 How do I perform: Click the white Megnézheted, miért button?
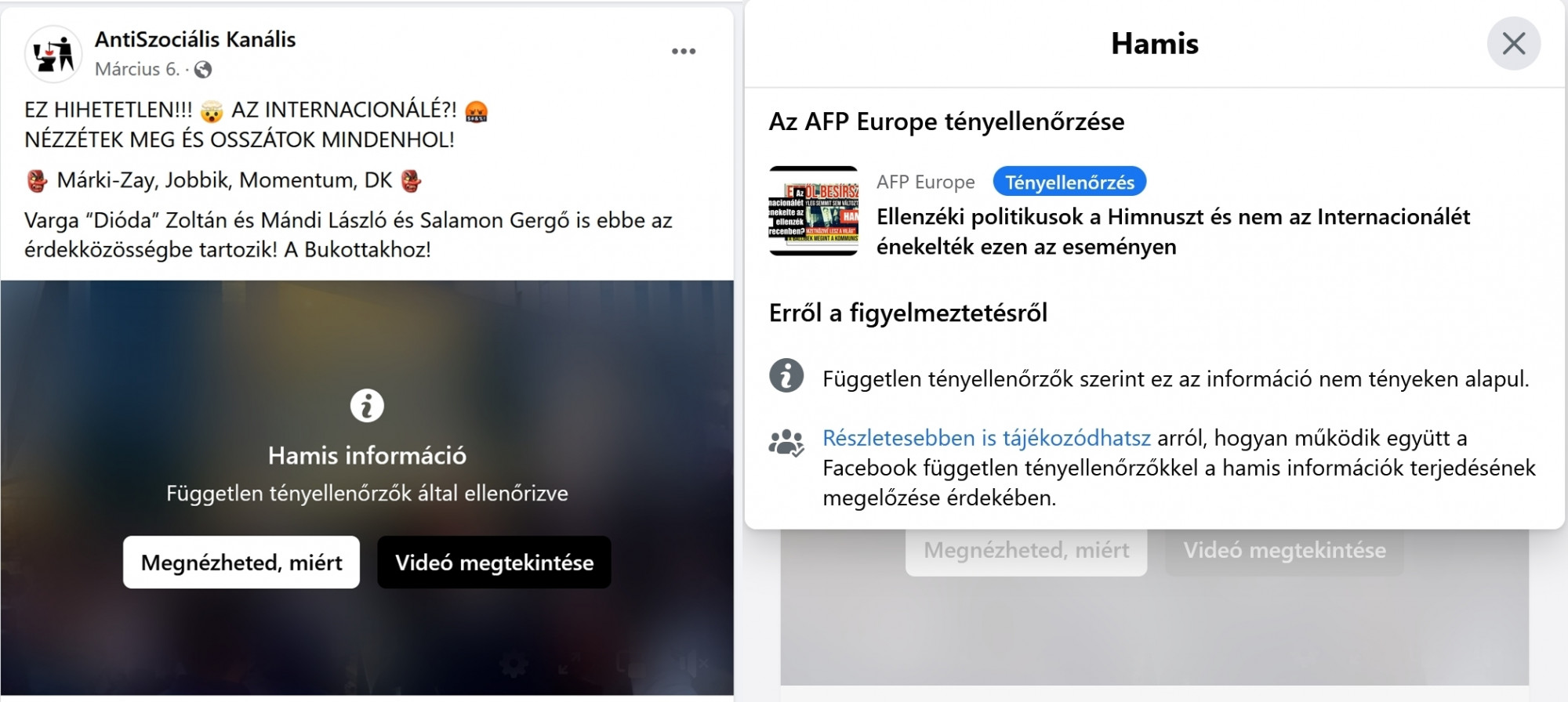pos(241,563)
